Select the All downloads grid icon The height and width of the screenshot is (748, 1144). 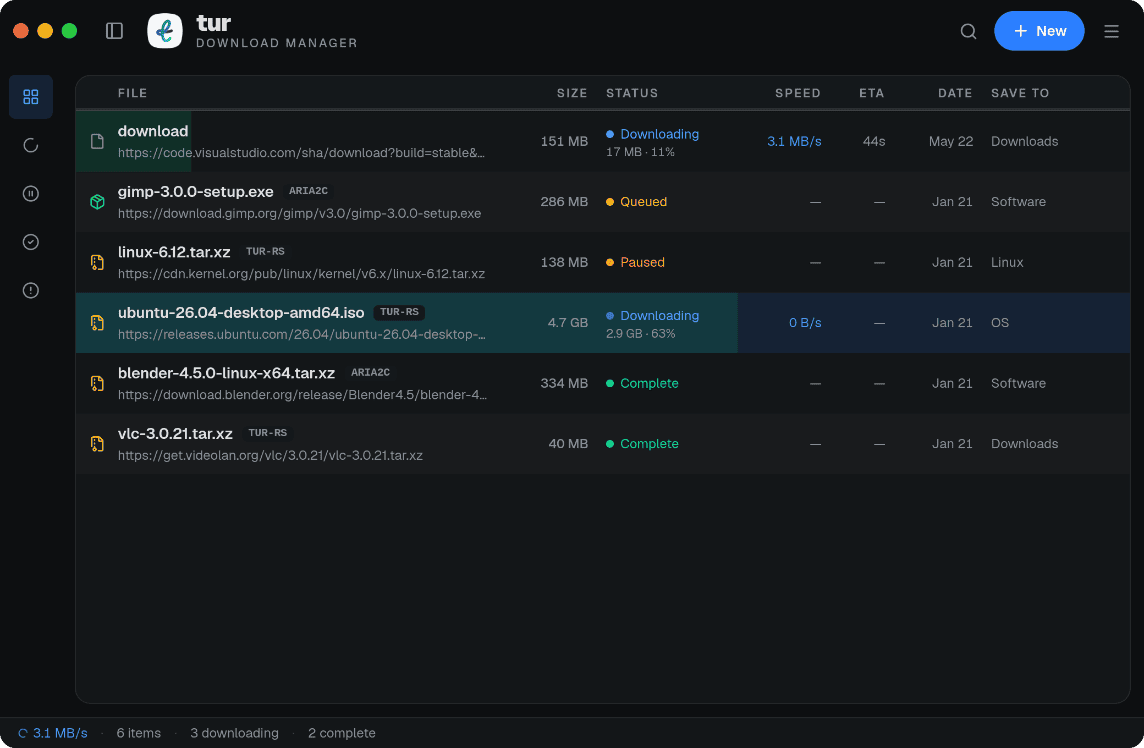31,96
